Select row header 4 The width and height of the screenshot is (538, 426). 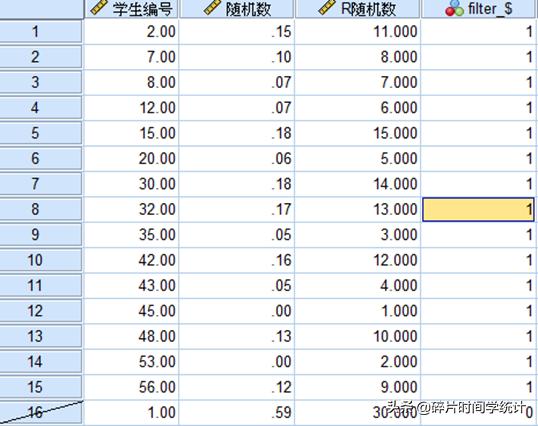click(41, 108)
